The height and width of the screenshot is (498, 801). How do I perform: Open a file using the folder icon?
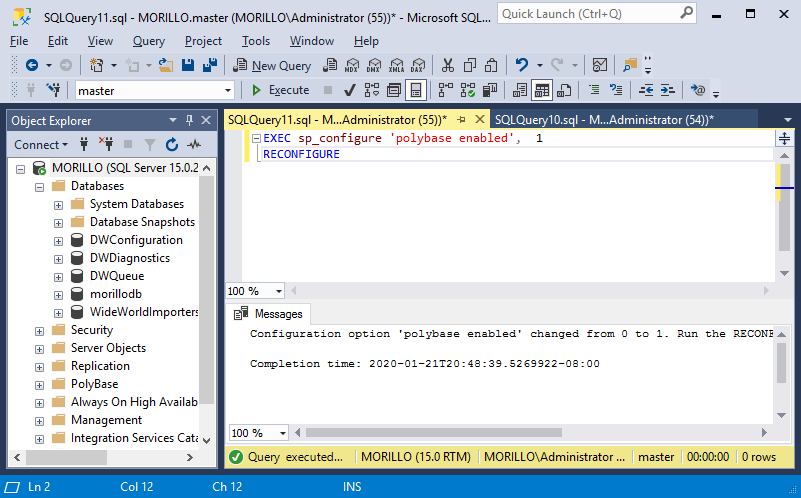coord(166,65)
